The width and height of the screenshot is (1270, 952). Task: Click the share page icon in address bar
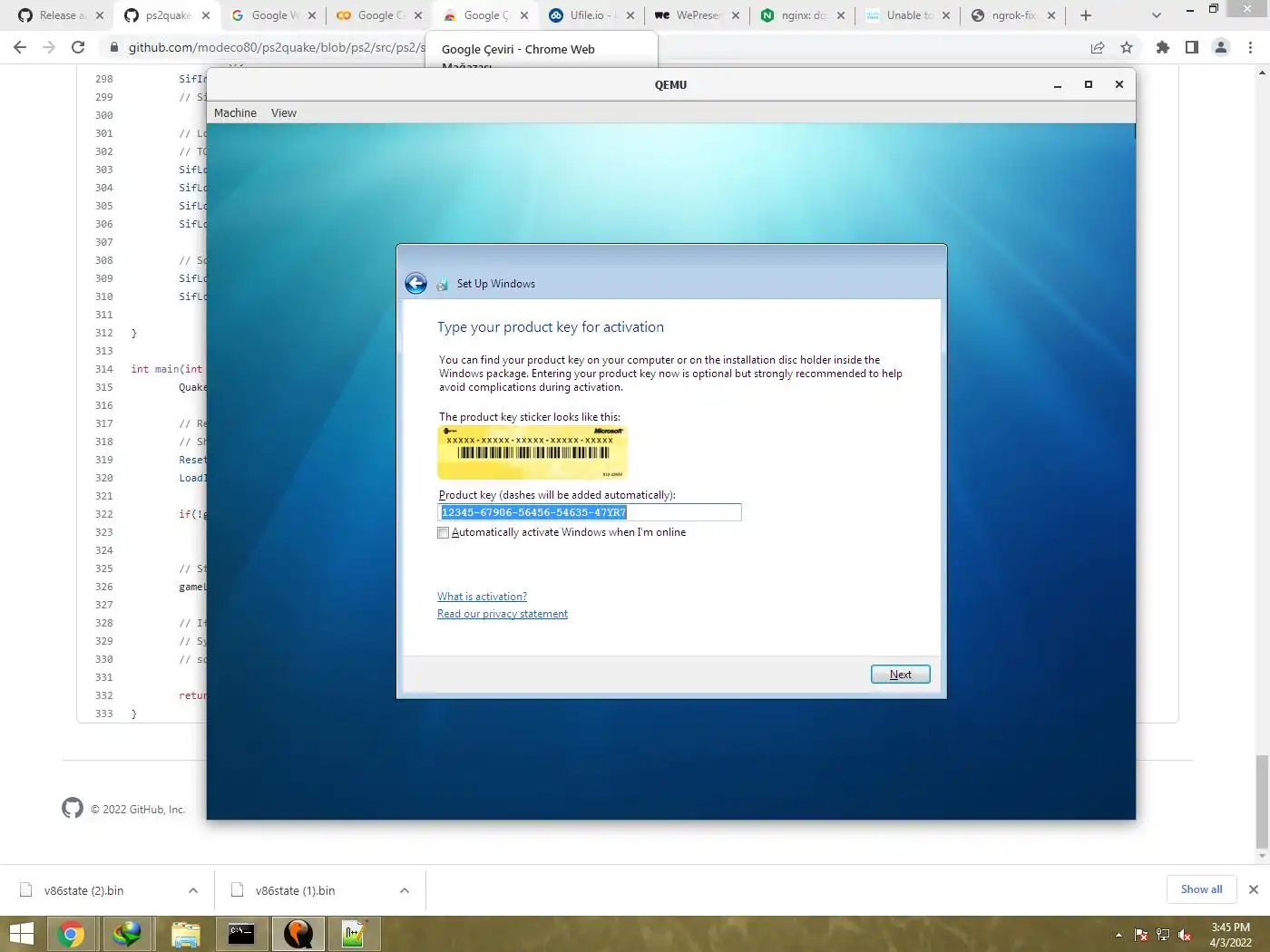pos(1098,47)
